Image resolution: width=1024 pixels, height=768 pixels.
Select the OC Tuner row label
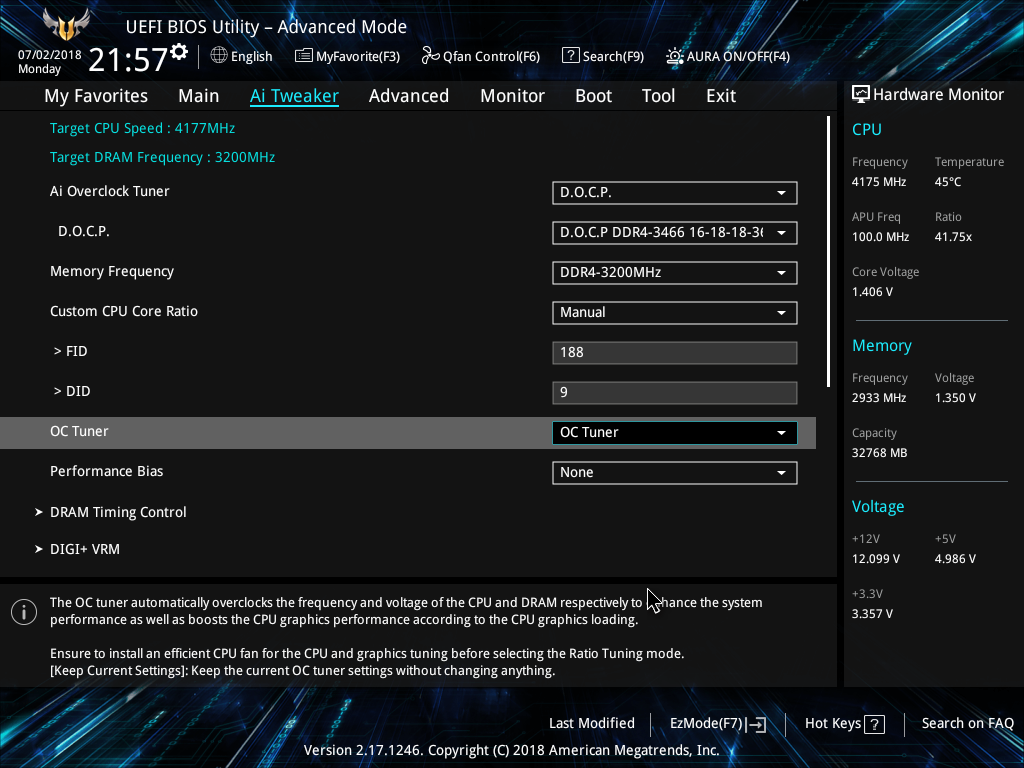click(x=79, y=431)
